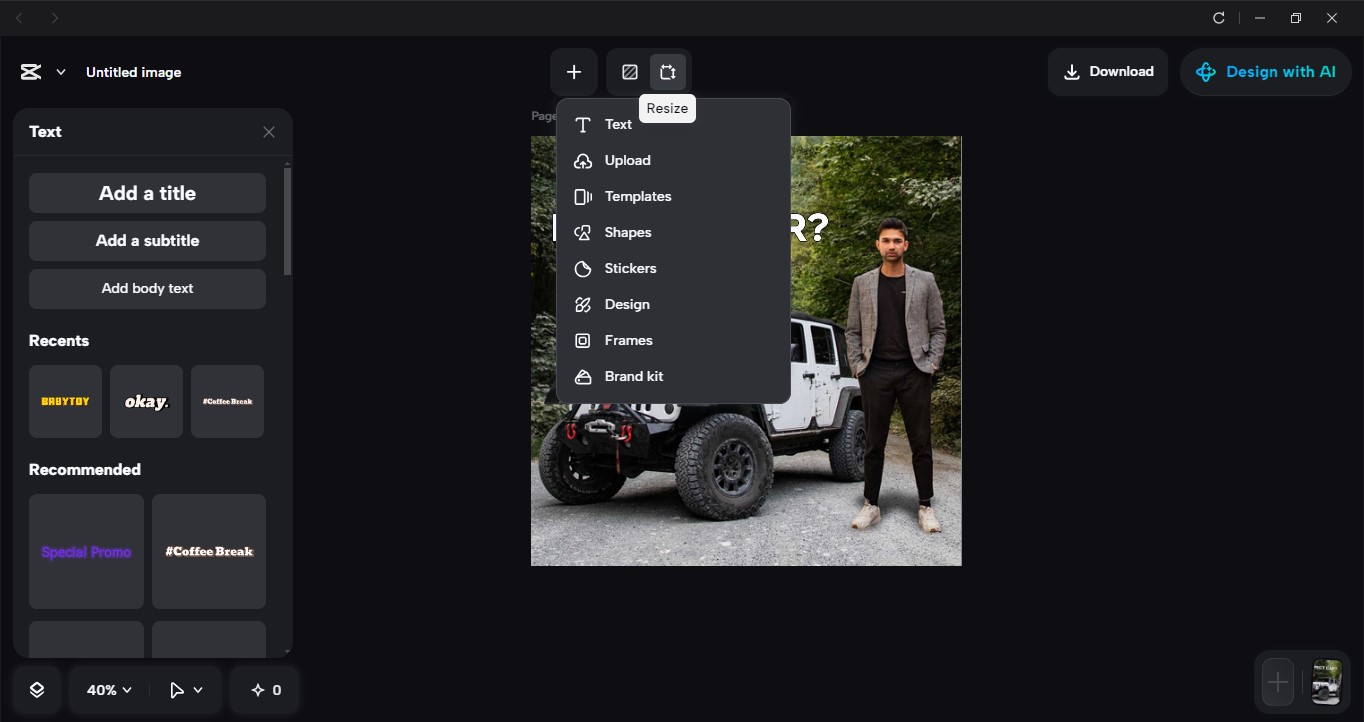
Task: Choose Shapes from the insert menu
Action: (628, 232)
